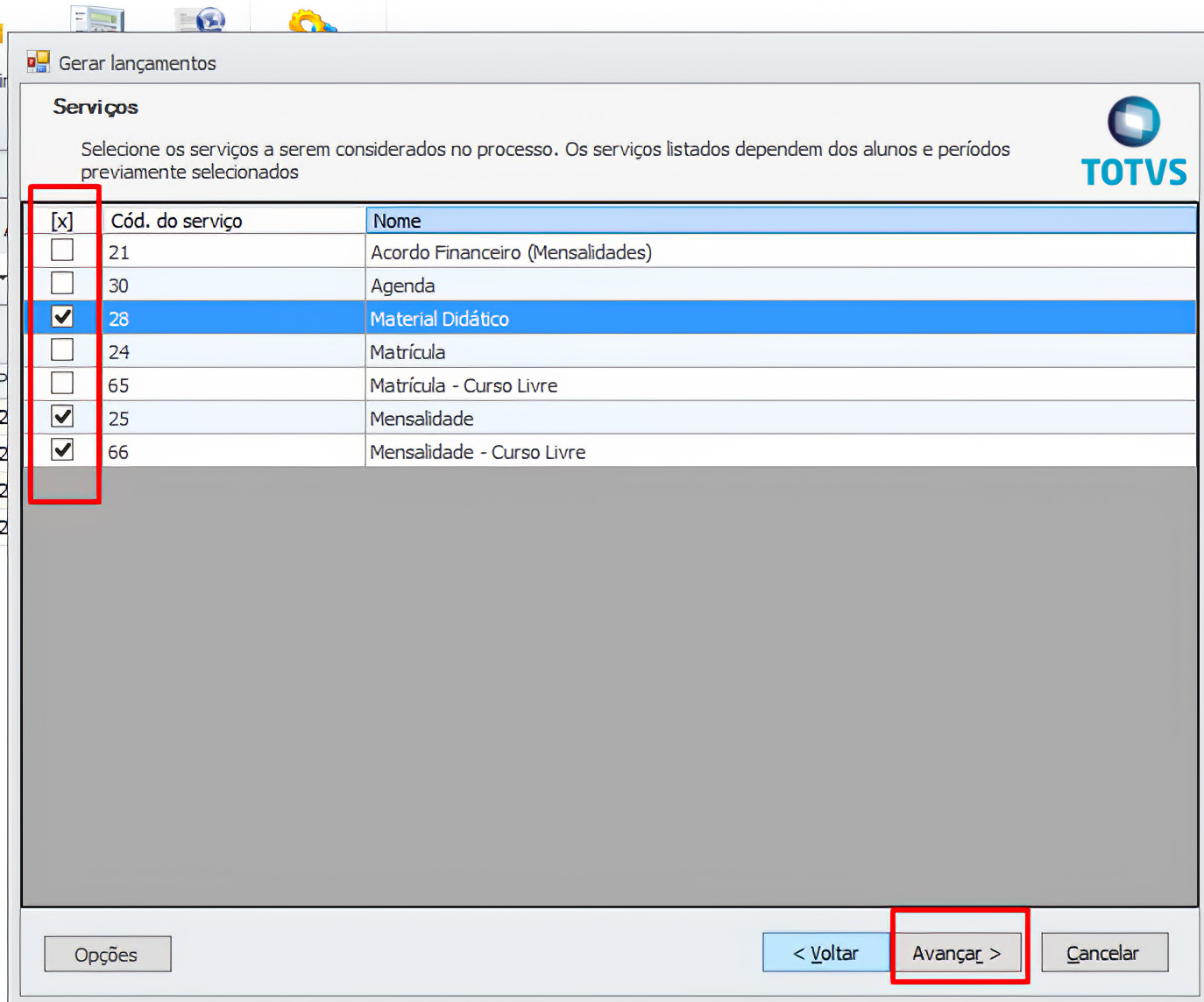Check the Acordo Financeiro (Mensalidades) service checkbox
1204x1002 pixels.
pos(62,250)
